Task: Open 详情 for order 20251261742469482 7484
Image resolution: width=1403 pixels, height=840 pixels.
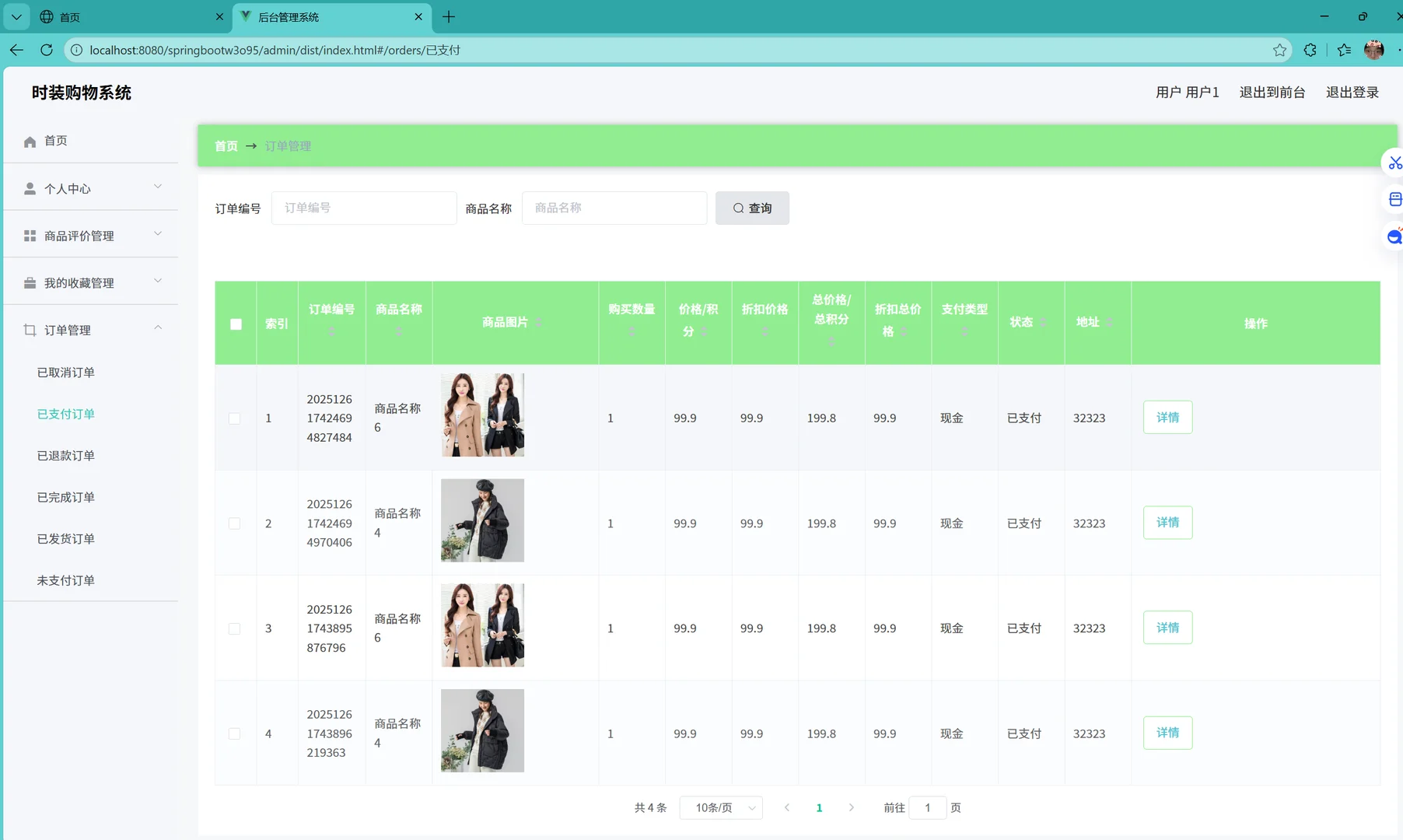Action: (x=1167, y=418)
